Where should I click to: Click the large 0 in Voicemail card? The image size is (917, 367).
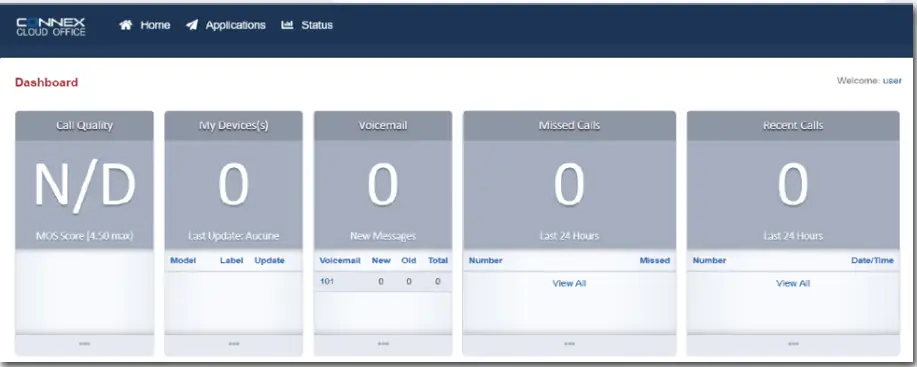coord(383,185)
